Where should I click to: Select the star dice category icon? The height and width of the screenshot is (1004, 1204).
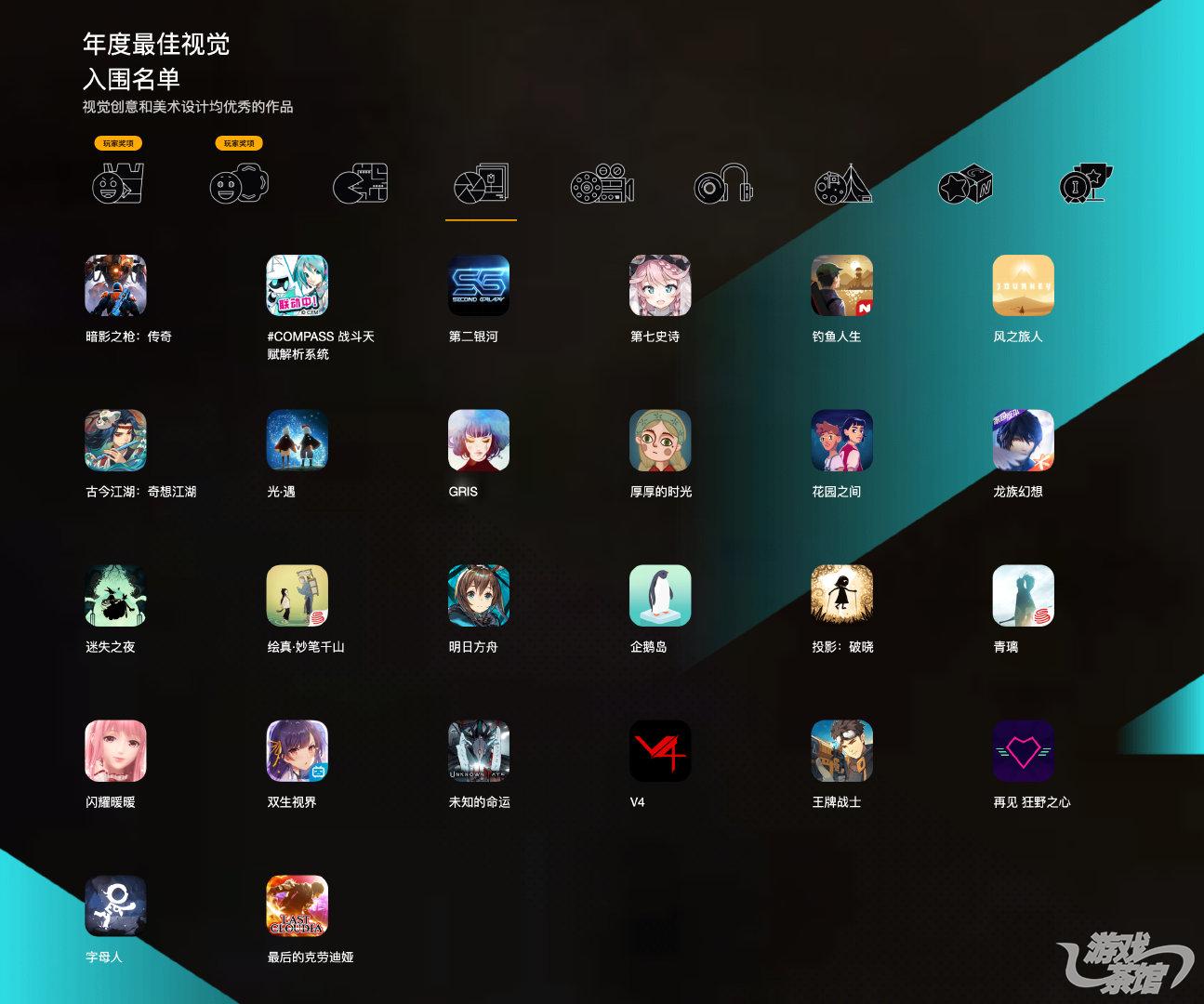[965, 183]
